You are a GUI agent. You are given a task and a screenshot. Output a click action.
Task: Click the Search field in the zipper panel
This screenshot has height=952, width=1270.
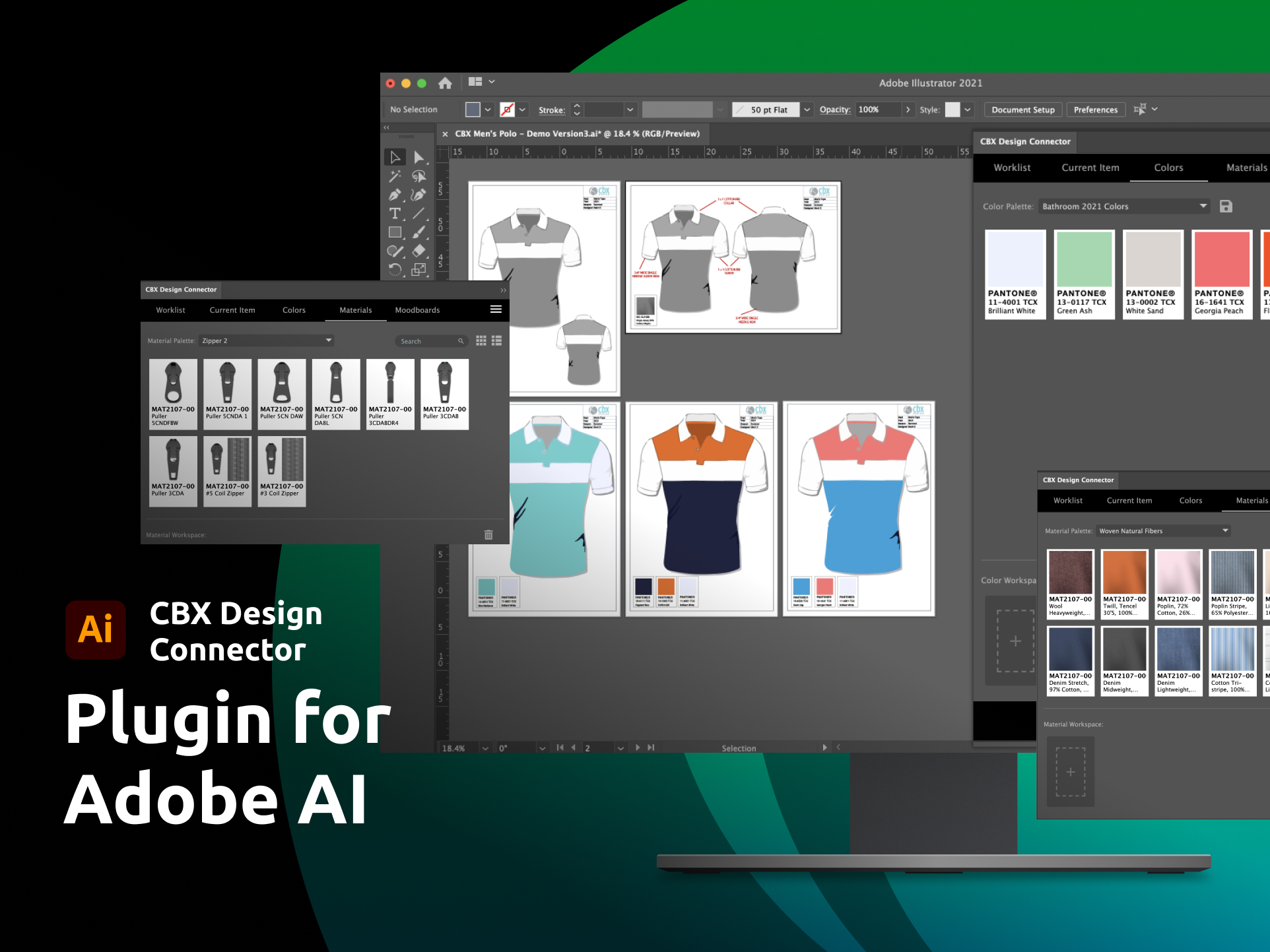tap(432, 341)
